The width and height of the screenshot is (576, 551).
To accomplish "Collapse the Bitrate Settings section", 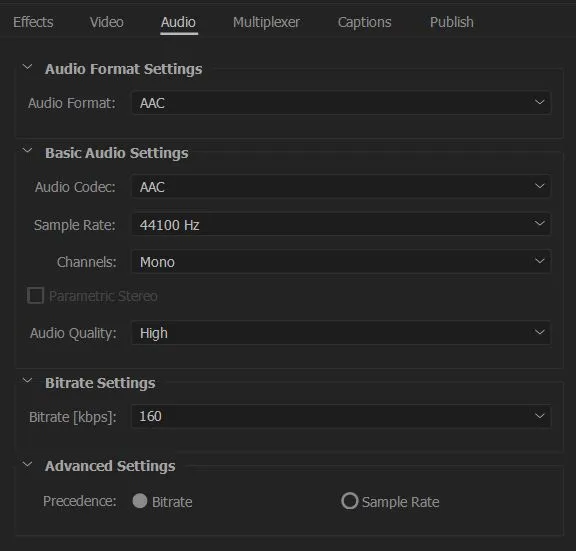I will tap(28, 381).
